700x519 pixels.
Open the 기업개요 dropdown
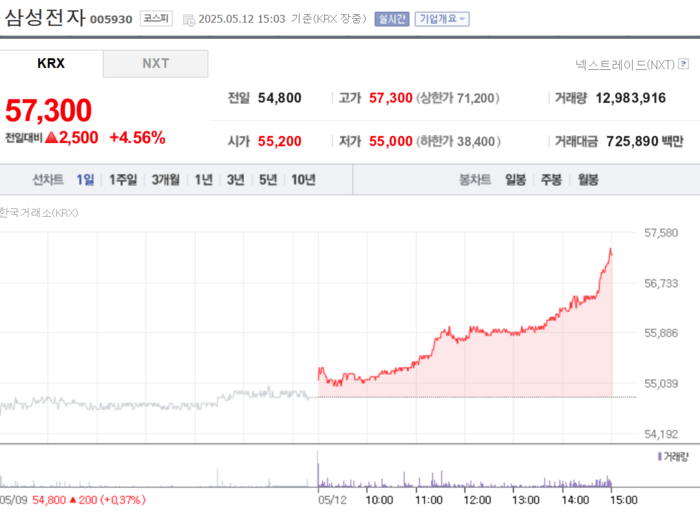(x=442, y=19)
